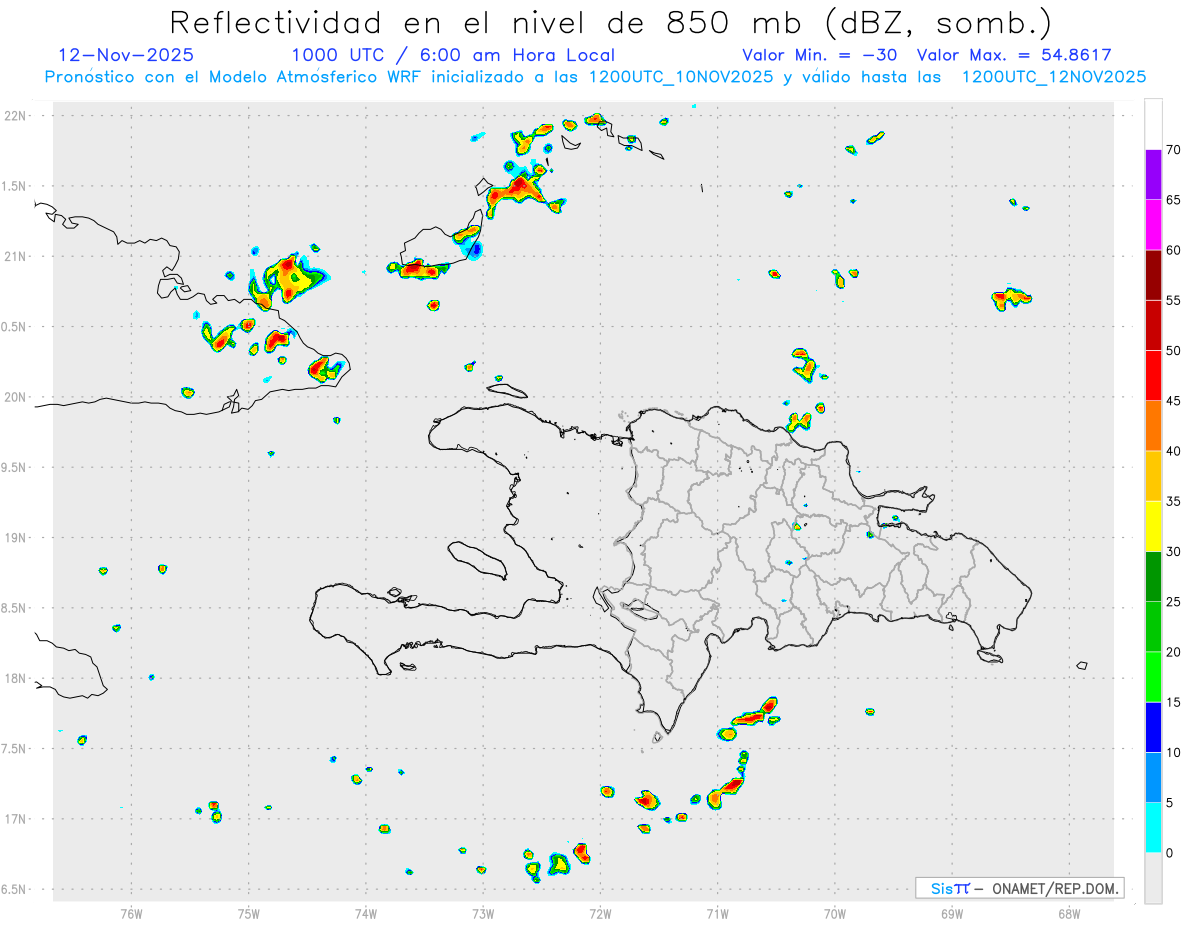Click the colorbar value '45'
The width and height of the screenshot is (1200, 927).
click(x=1174, y=401)
